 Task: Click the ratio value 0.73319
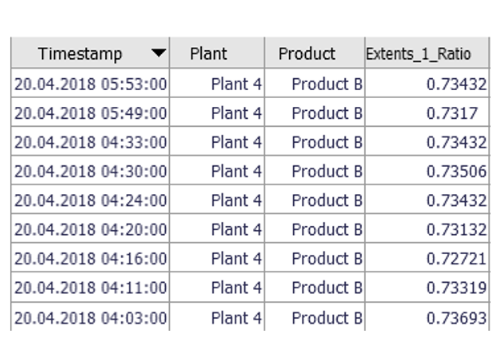456,287
